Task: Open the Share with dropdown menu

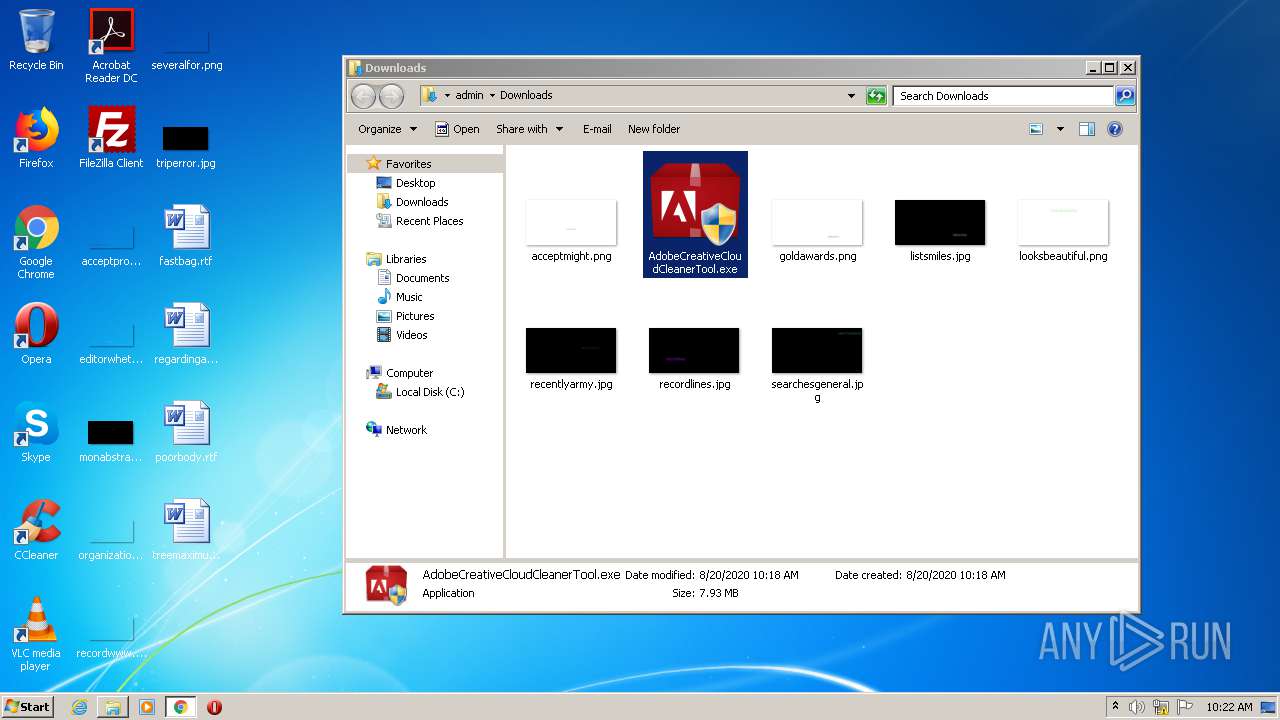Action: pos(530,129)
